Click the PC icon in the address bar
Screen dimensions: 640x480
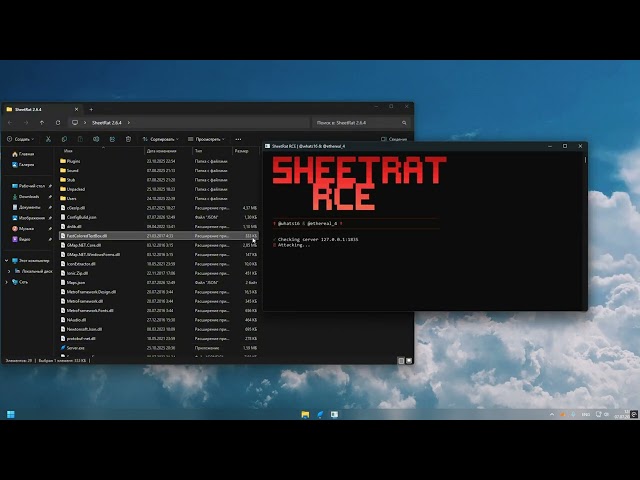point(75,123)
